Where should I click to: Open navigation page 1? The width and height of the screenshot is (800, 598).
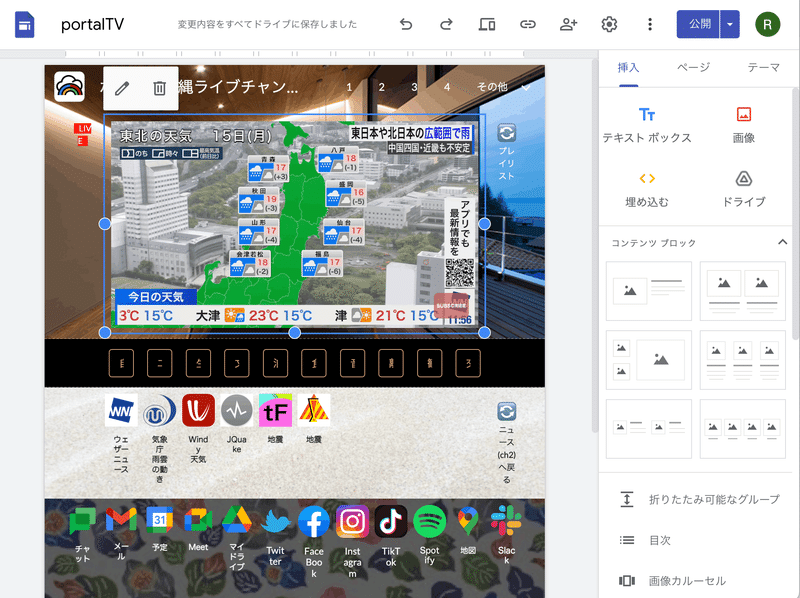(349, 87)
